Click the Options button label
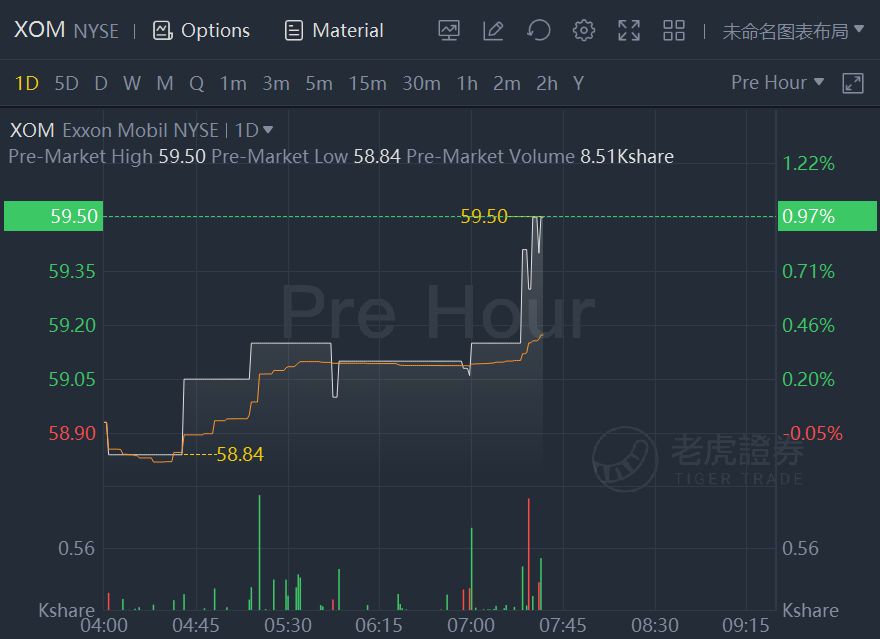880x639 pixels. click(x=216, y=30)
